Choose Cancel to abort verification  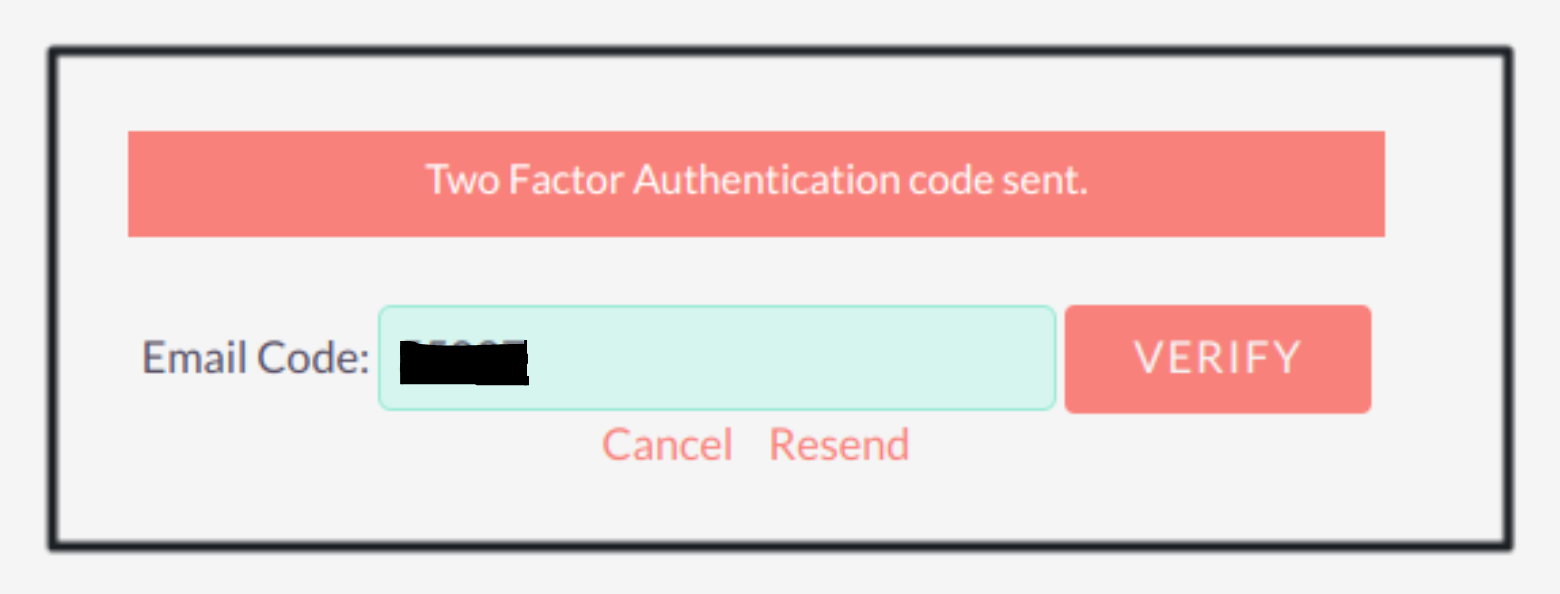coord(667,444)
